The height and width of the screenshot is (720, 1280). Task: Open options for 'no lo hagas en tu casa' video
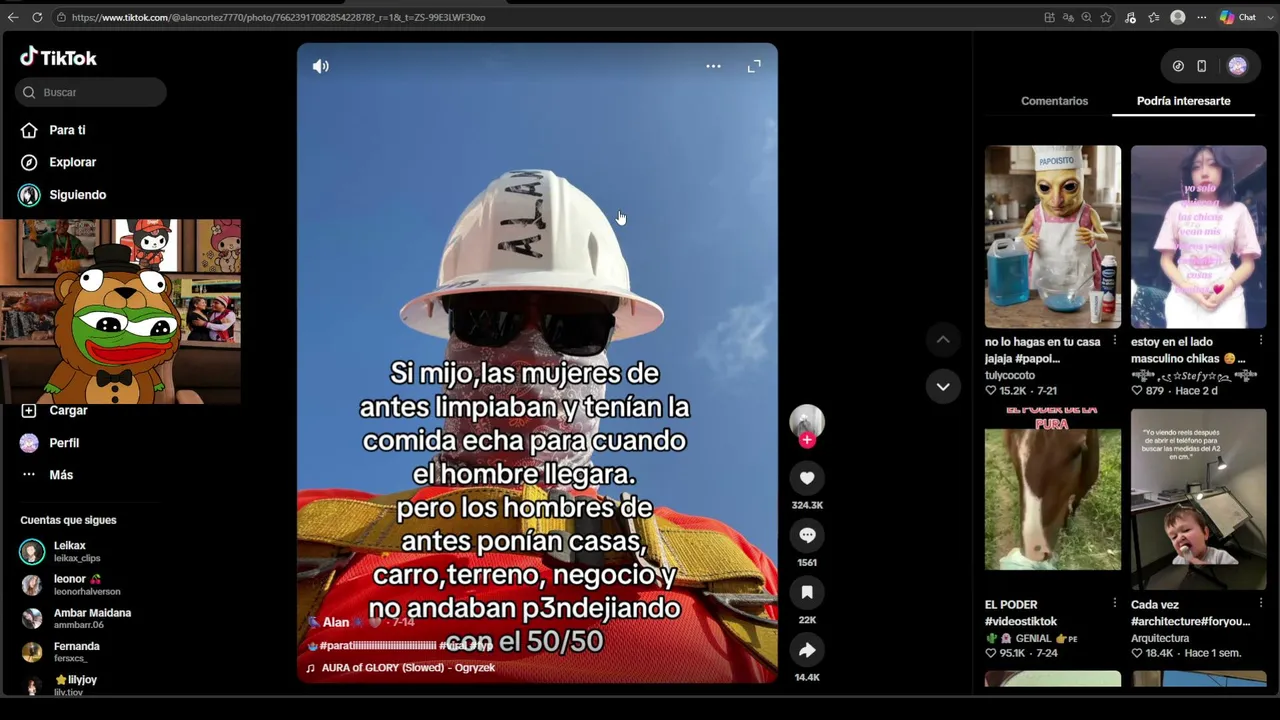[x=1115, y=341]
